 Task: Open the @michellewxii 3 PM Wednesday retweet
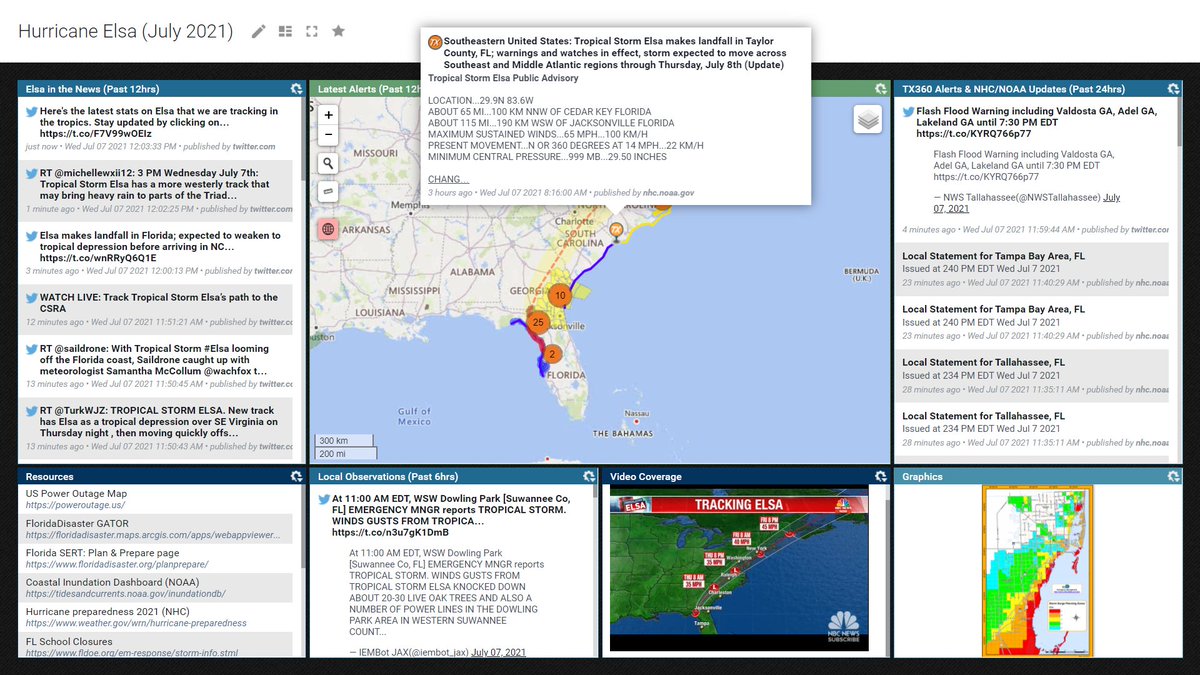click(155, 184)
